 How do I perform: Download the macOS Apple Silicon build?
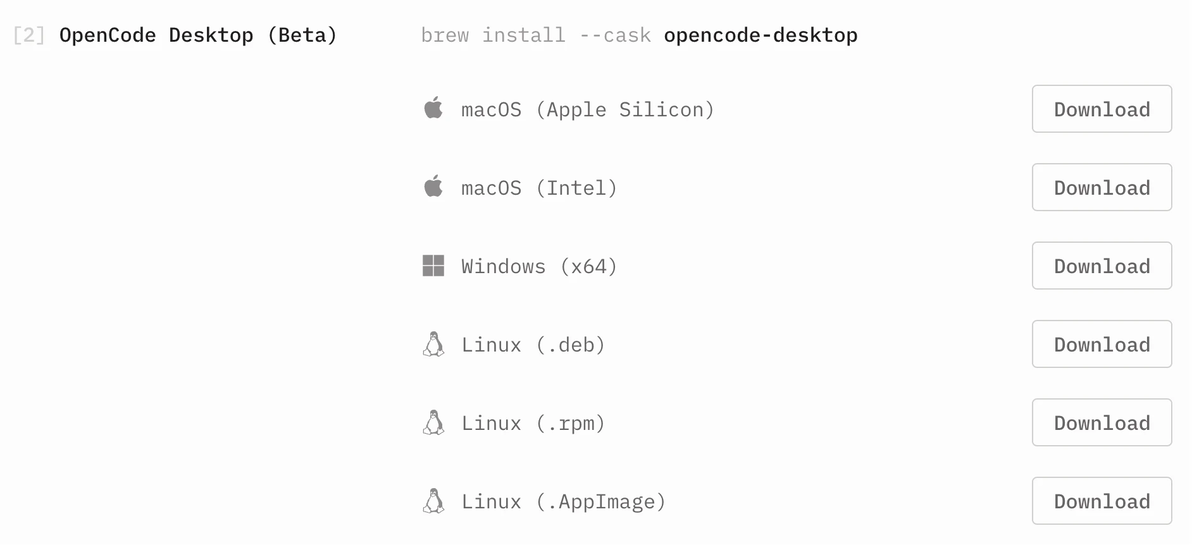(x=1102, y=109)
